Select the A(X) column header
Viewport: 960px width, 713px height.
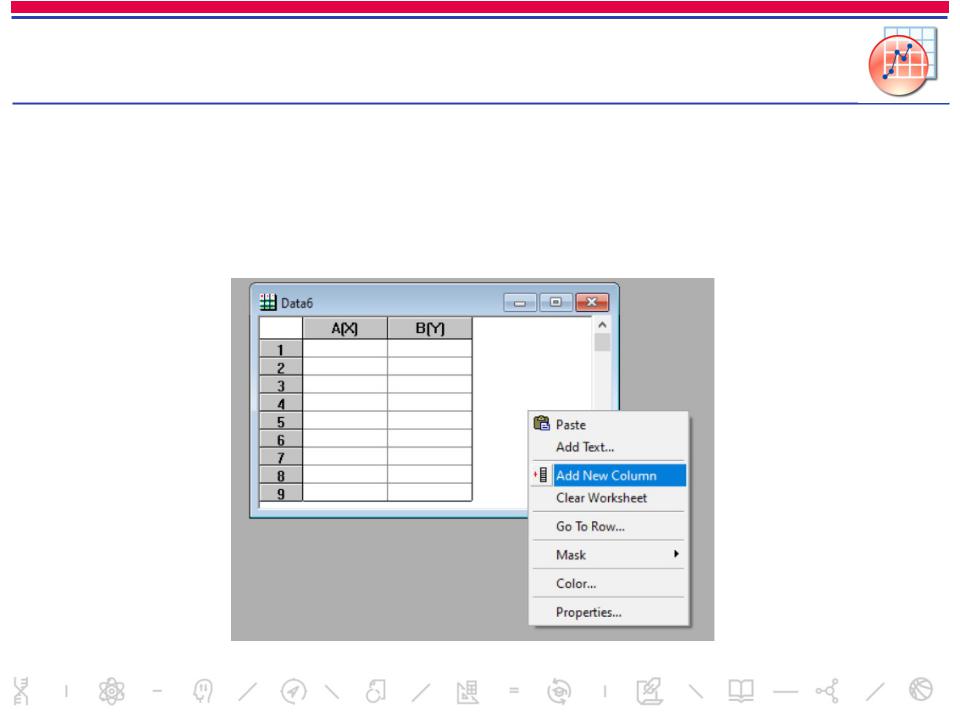[345, 328]
